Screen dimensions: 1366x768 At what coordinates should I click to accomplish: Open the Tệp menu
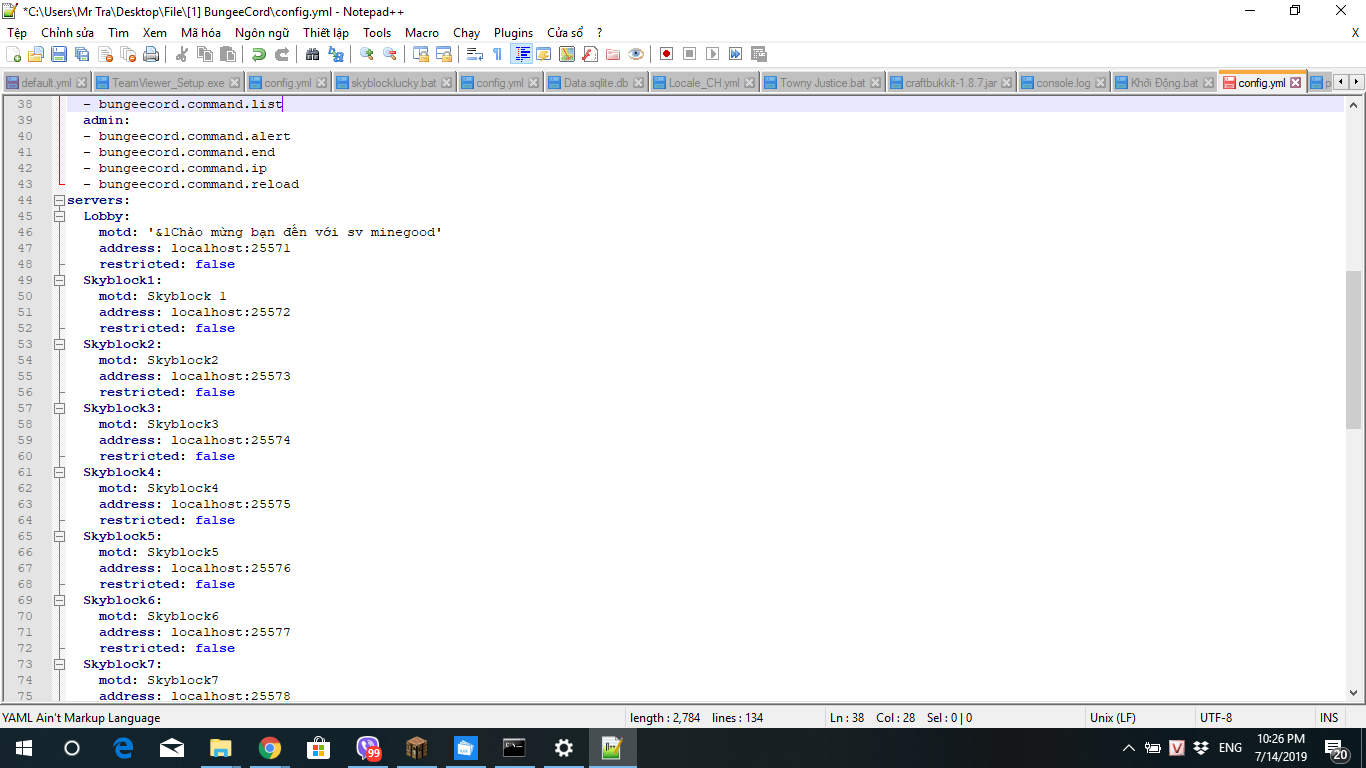pyautogui.click(x=17, y=33)
